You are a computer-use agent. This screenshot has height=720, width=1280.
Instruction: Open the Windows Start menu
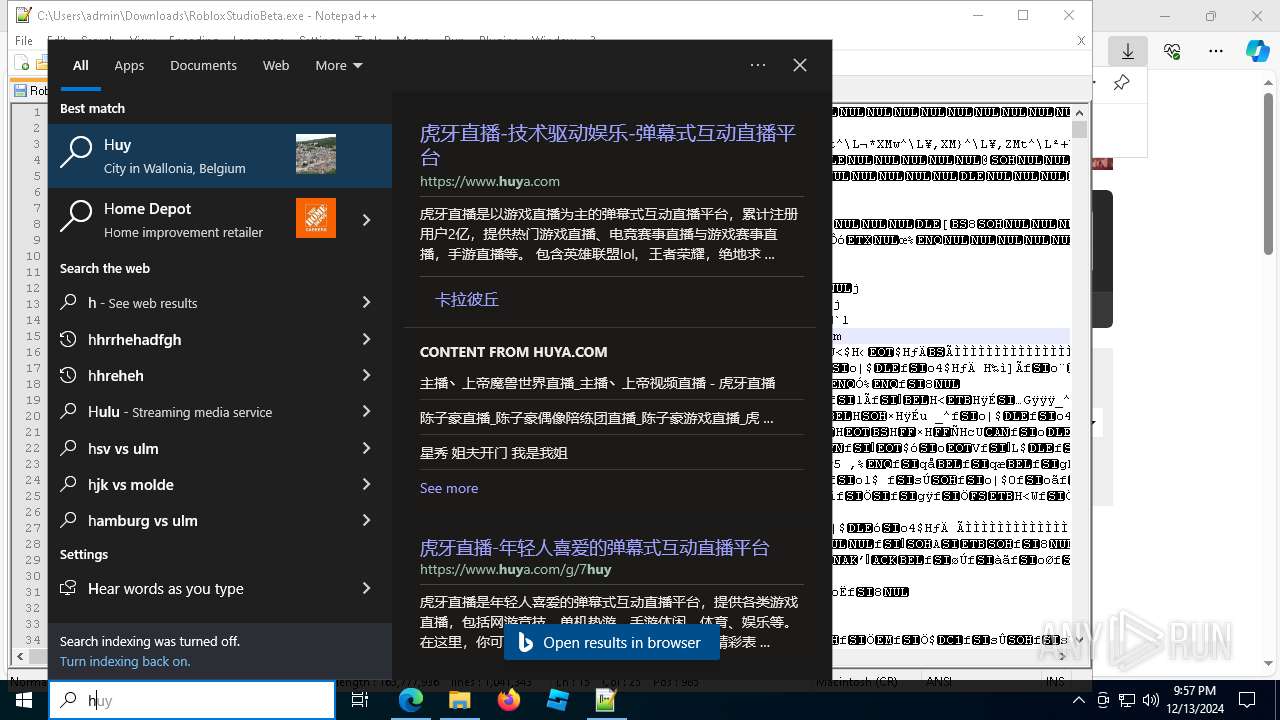click(23, 700)
